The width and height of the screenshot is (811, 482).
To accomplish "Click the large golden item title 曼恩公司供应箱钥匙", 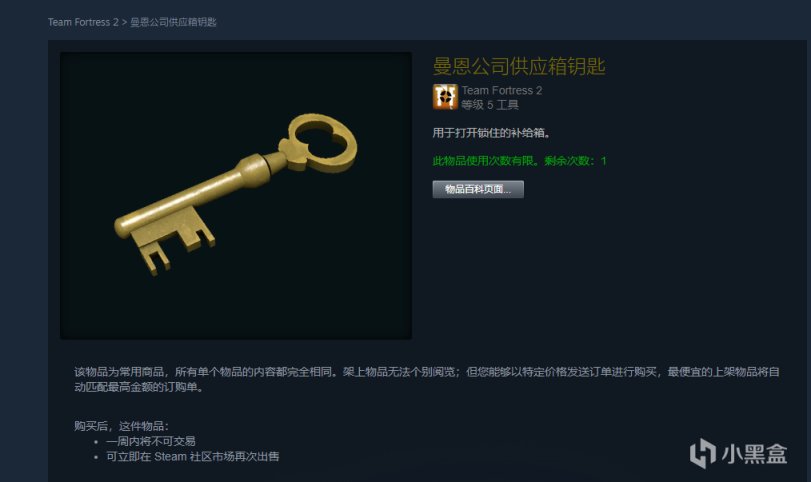I will tap(519, 66).
